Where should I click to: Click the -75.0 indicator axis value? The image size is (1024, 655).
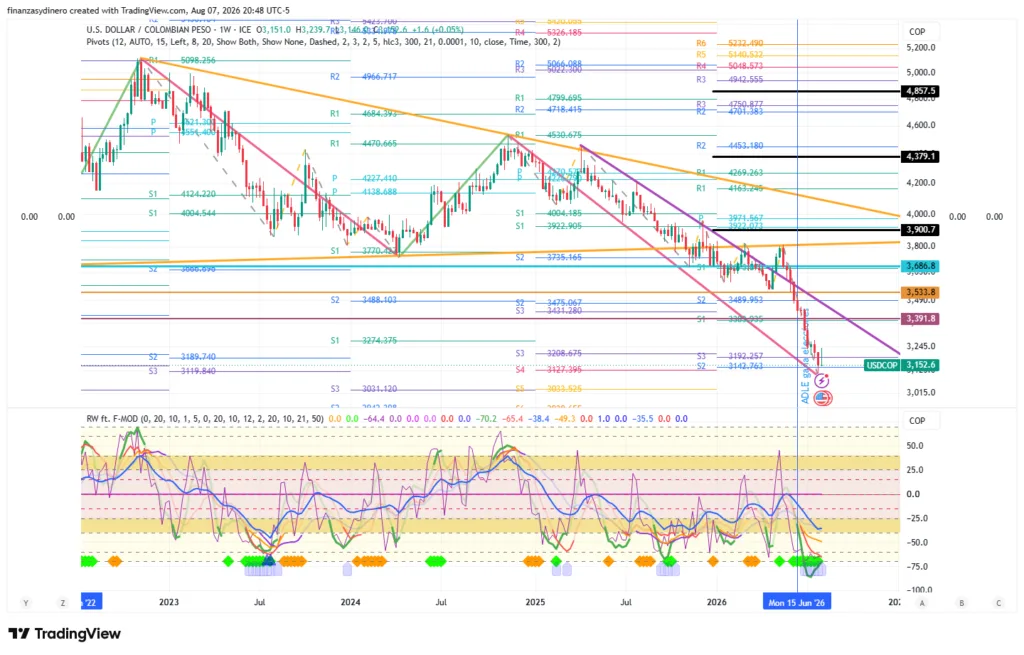(917, 567)
